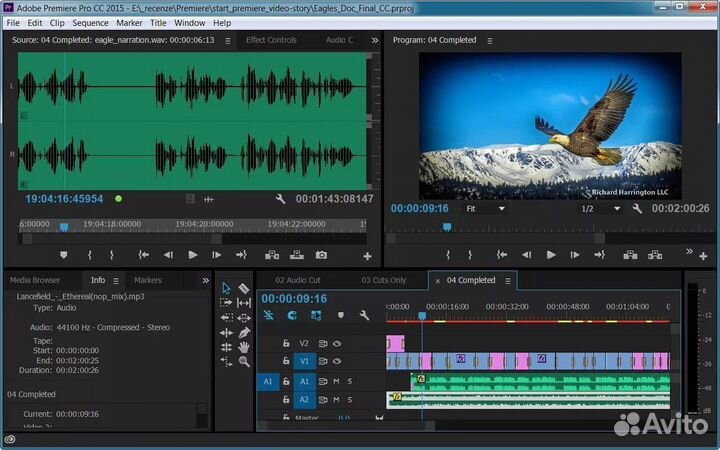Screen dimensions: 720x450
Task: Click Extract button in Program monitor
Action: 655,255
